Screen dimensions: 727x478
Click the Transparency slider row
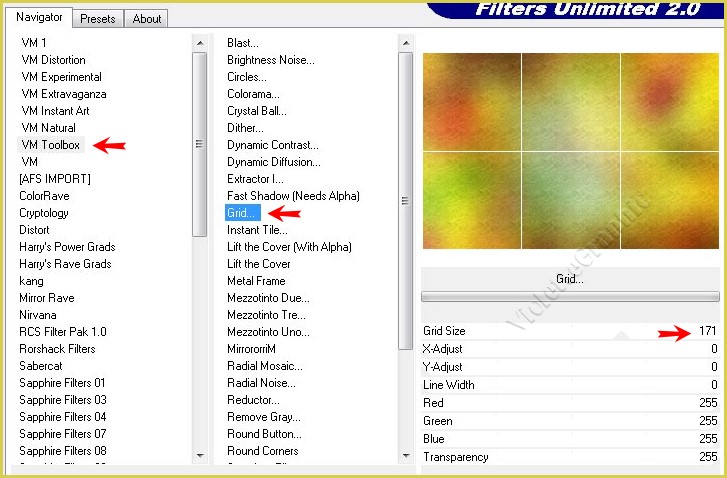pos(570,457)
